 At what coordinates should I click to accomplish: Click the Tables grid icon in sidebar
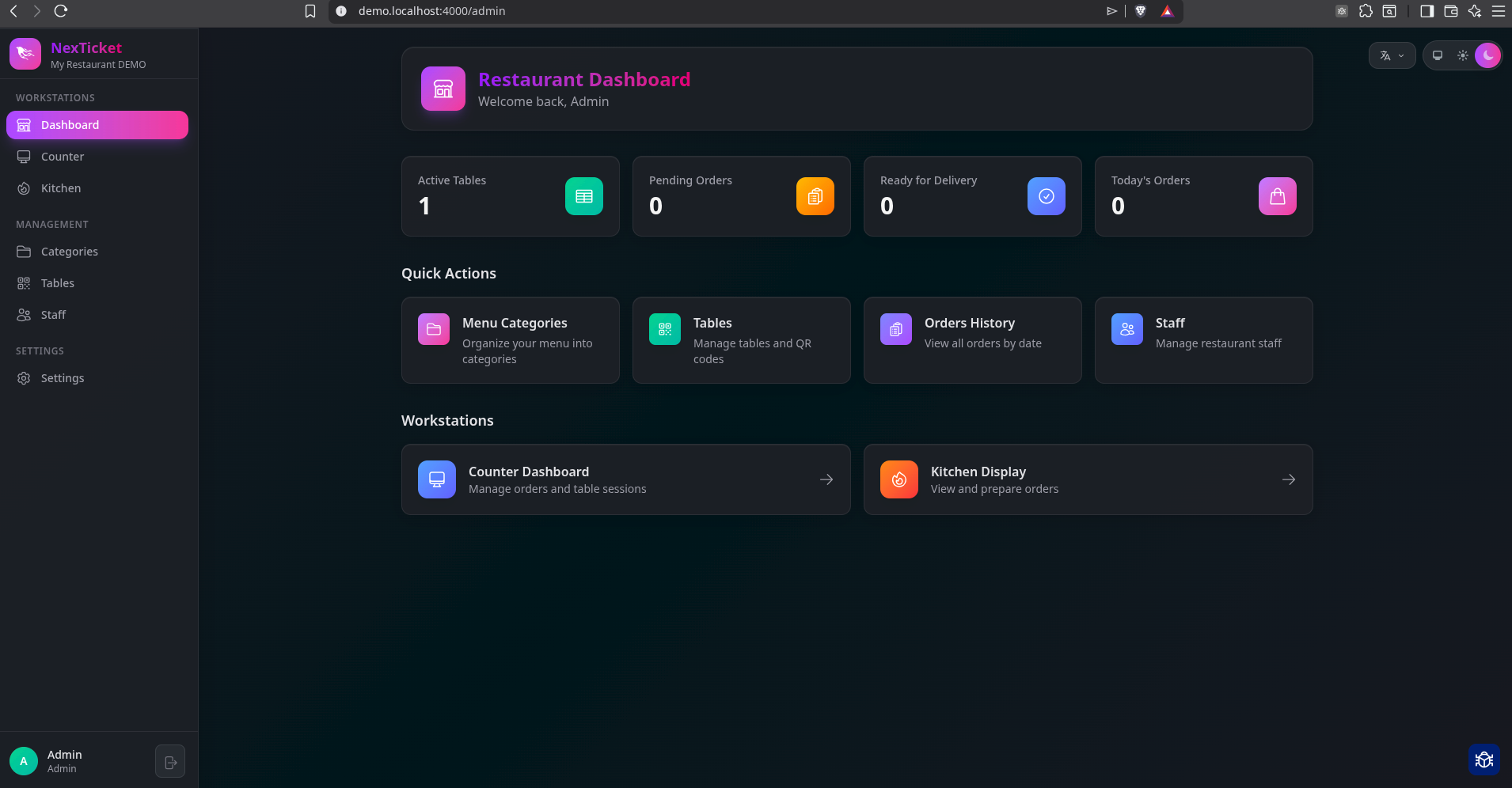24,282
